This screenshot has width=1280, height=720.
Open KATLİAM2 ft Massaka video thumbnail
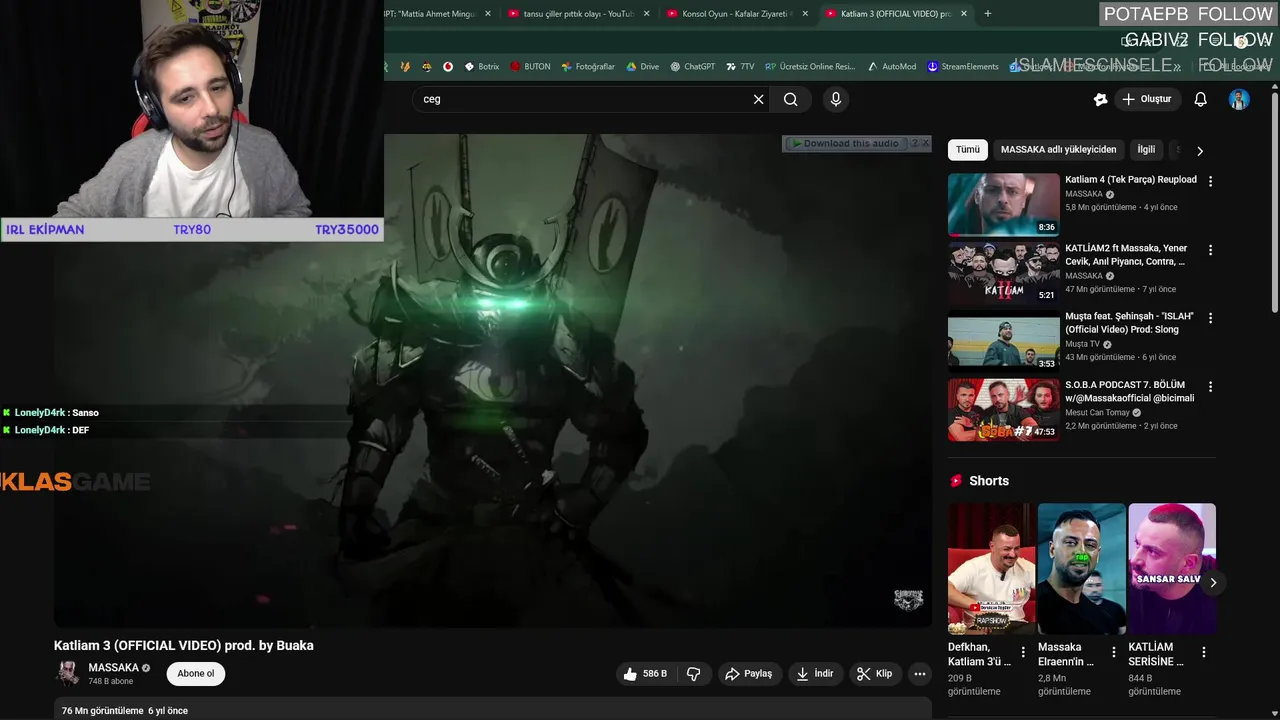[1003, 273]
